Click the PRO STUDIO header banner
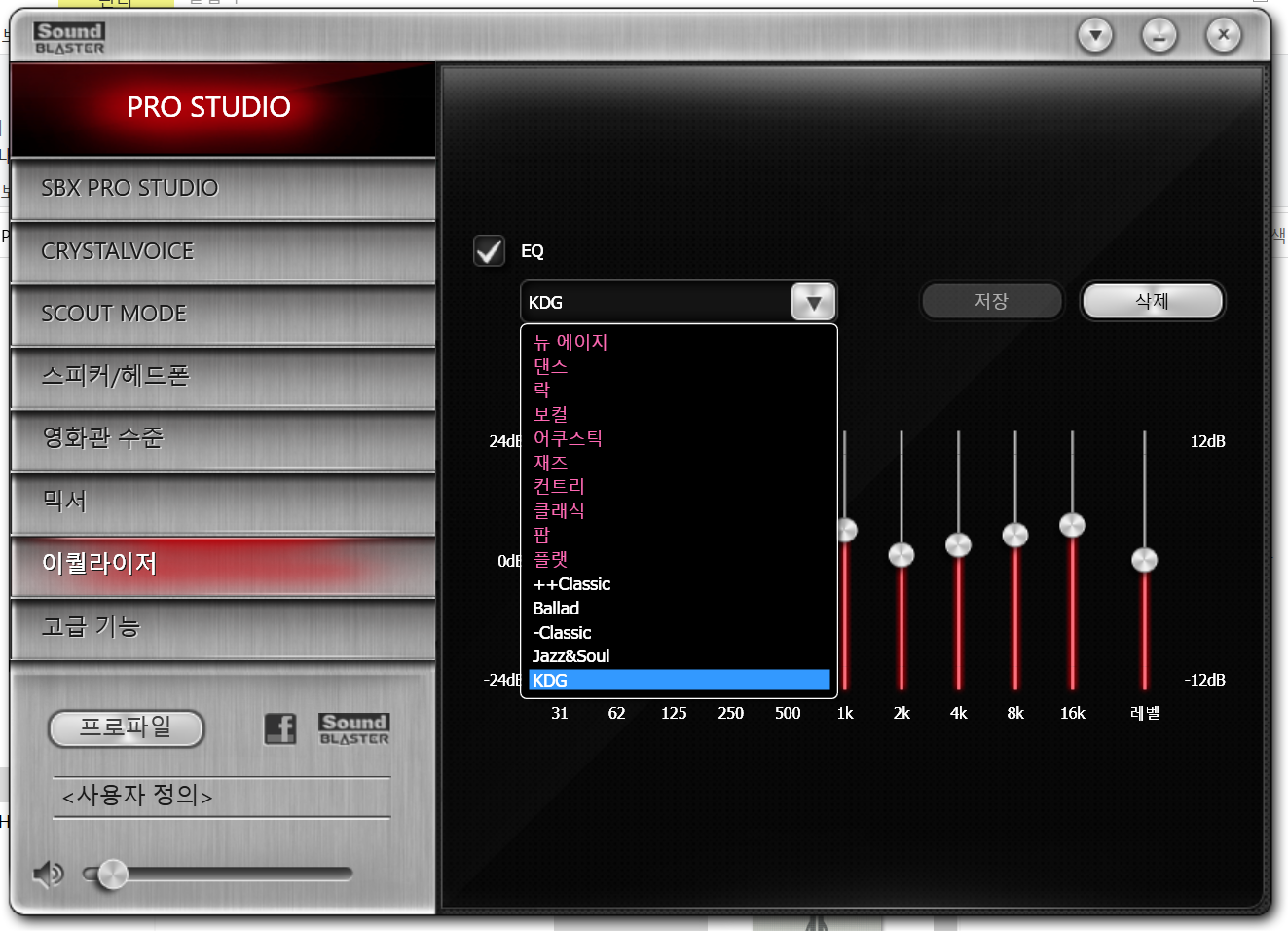1288x931 pixels. 223,108
